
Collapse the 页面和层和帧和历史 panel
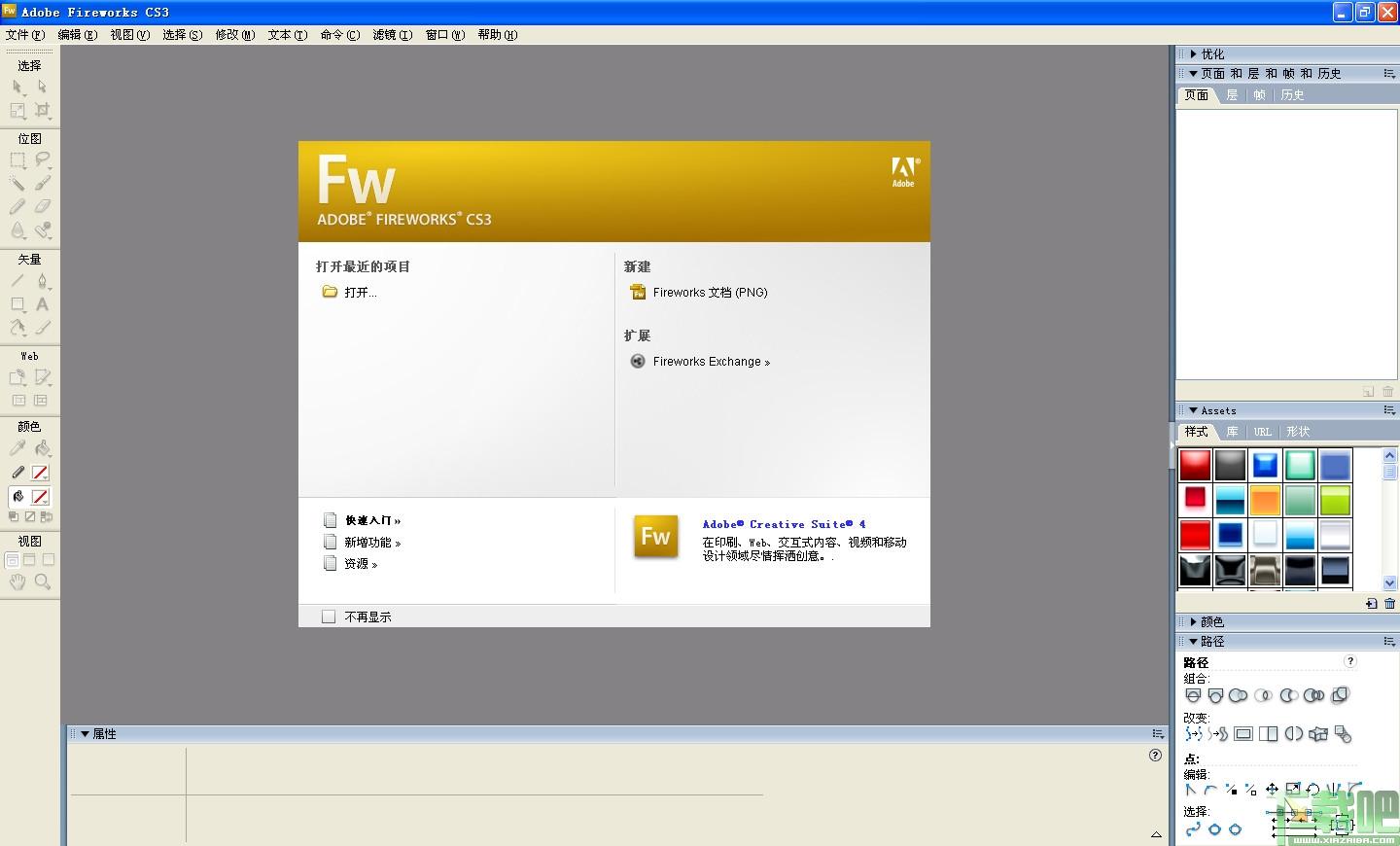point(1194,74)
